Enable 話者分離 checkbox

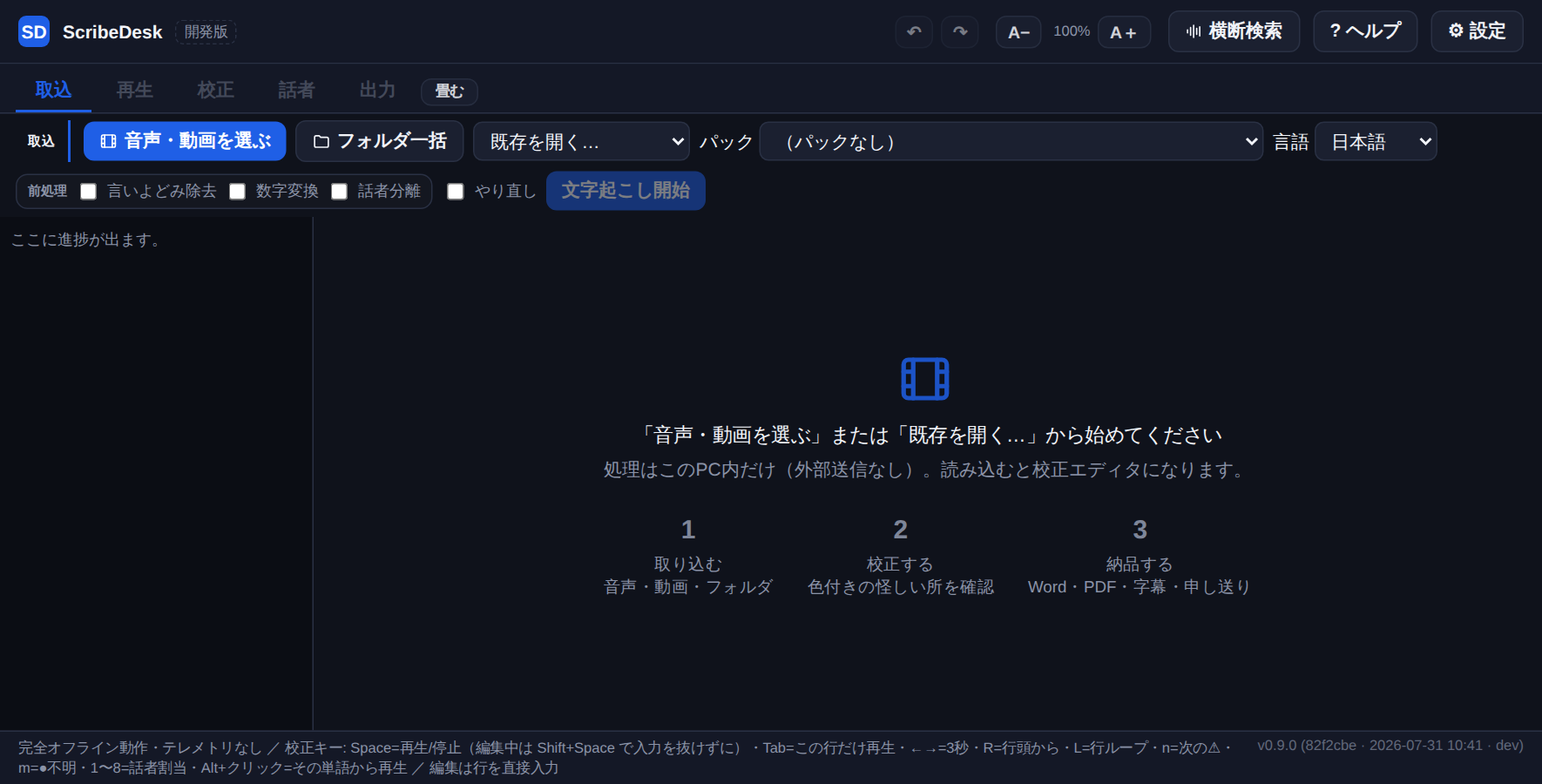[340, 192]
